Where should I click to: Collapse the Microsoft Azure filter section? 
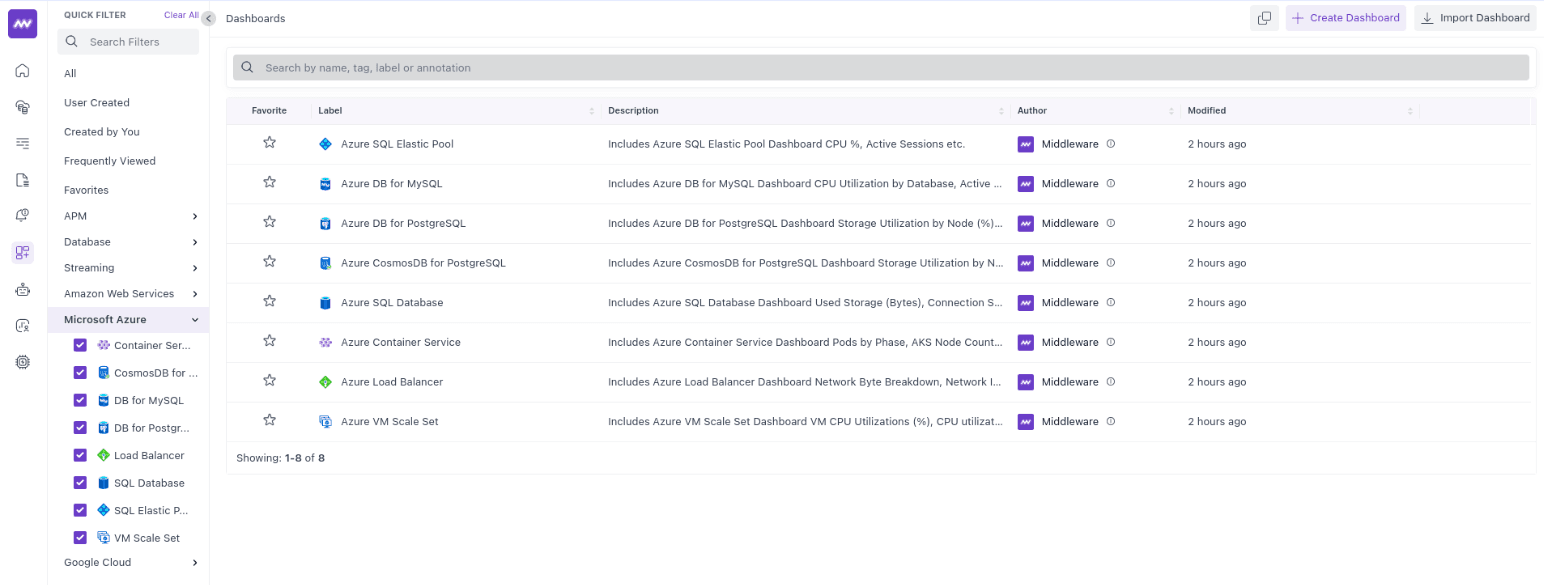coord(195,319)
